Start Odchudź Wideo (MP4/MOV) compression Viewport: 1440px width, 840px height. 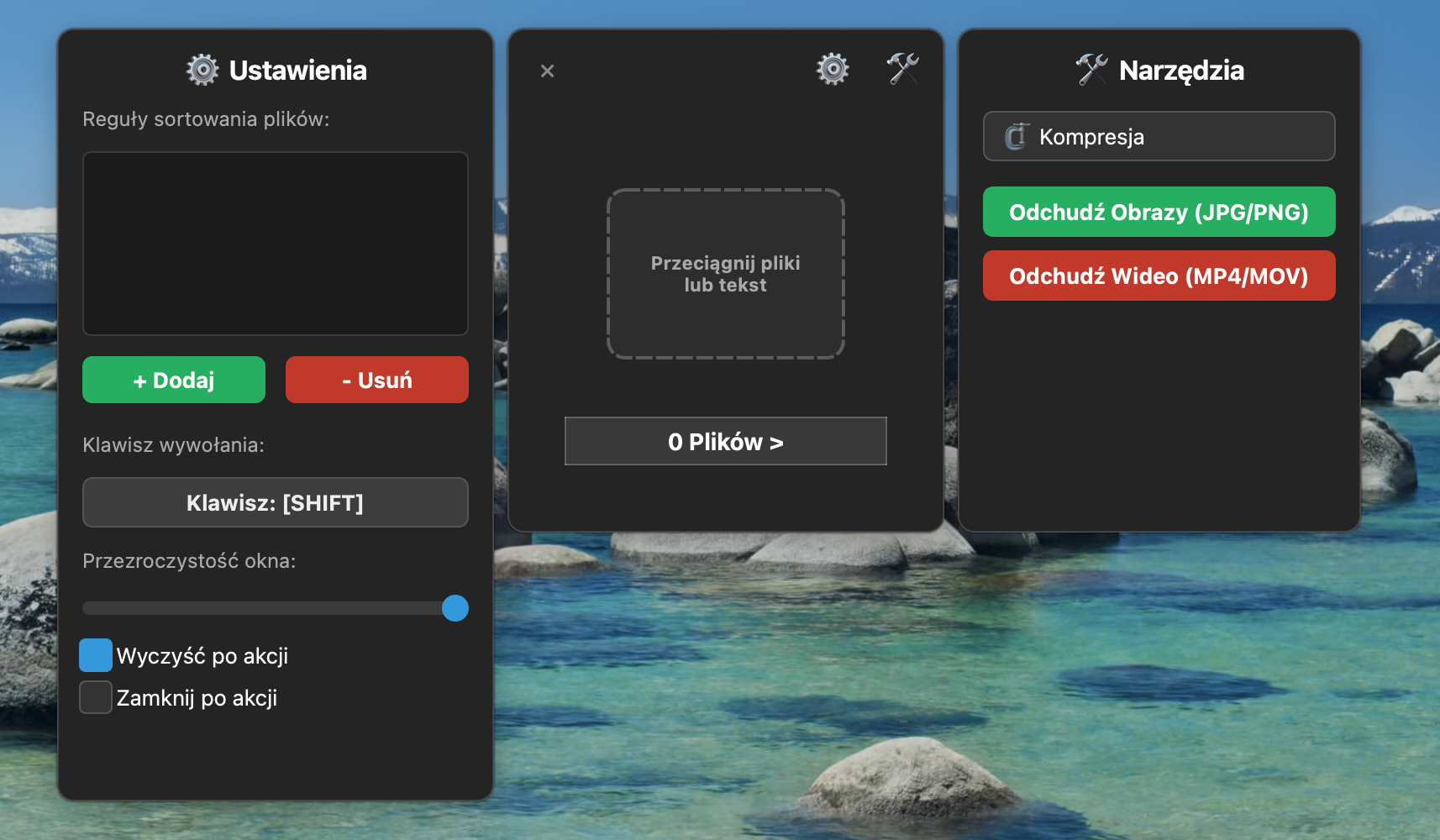click(x=1159, y=276)
